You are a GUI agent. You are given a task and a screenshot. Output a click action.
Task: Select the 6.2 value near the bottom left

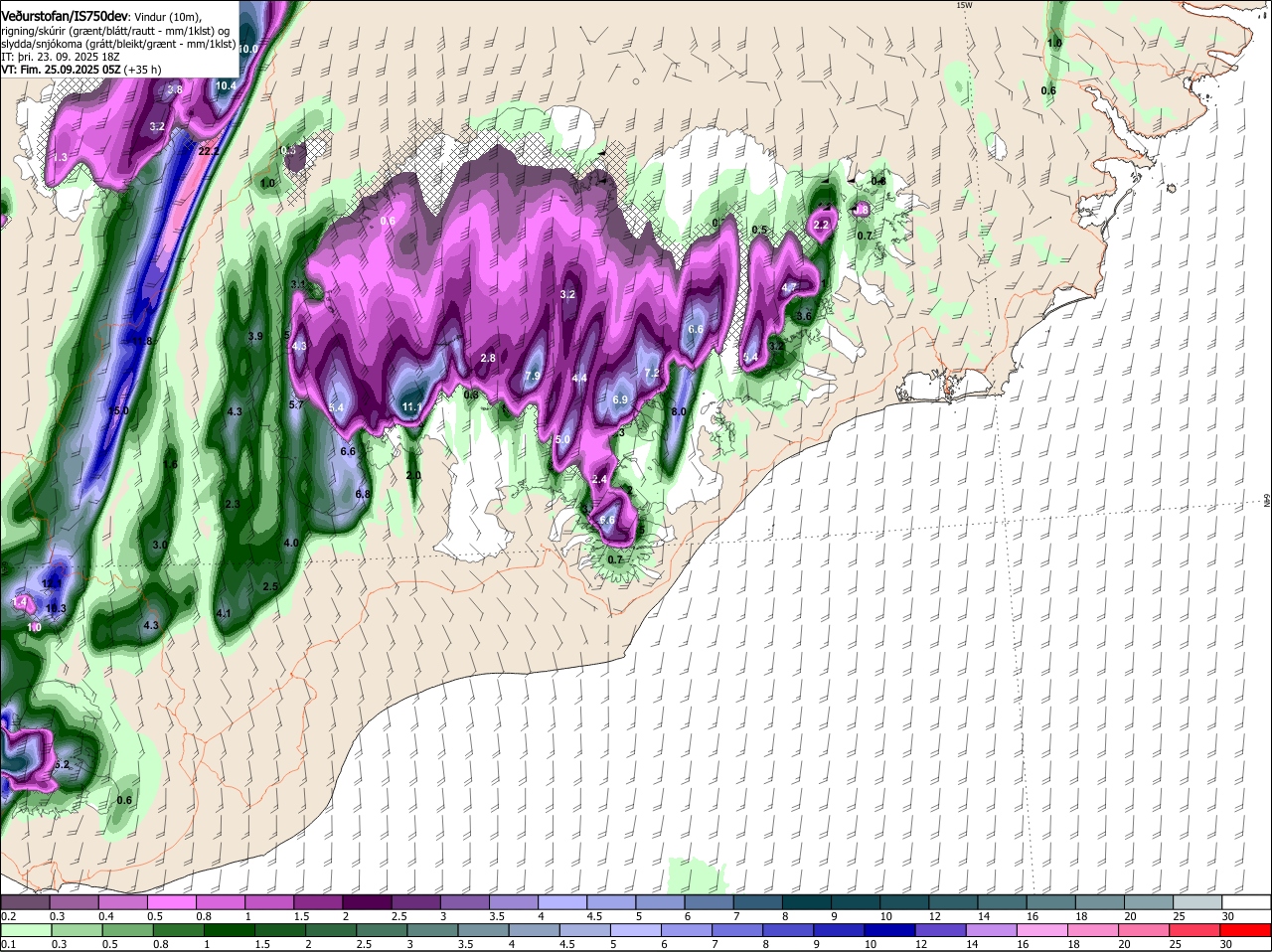click(62, 764)
